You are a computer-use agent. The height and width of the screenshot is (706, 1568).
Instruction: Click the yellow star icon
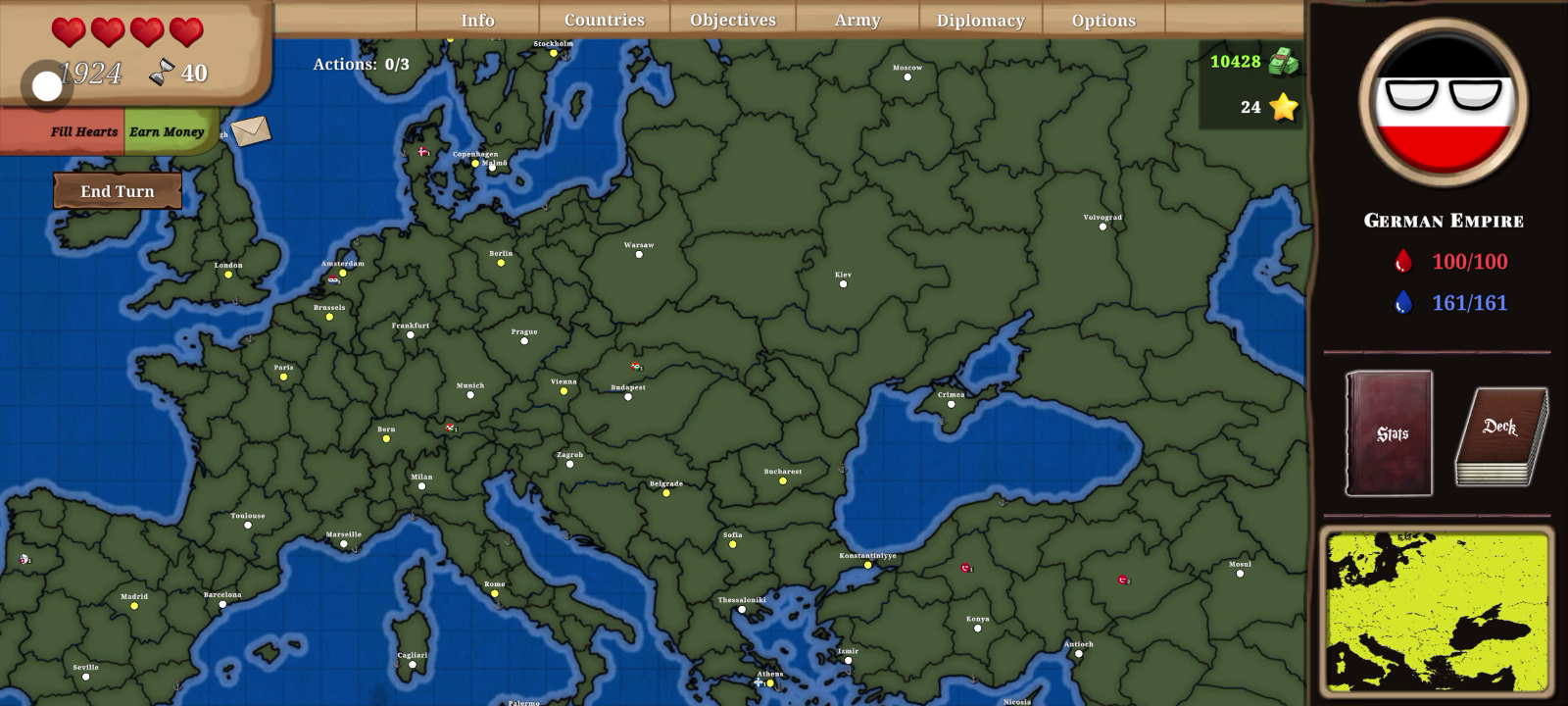[x=1283, y=107]
